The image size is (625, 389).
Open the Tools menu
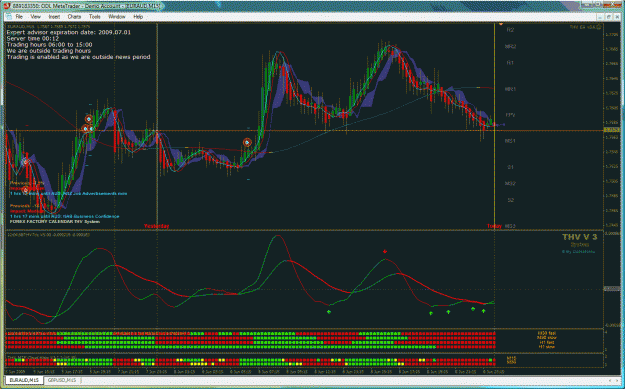[x=94, y=17]
